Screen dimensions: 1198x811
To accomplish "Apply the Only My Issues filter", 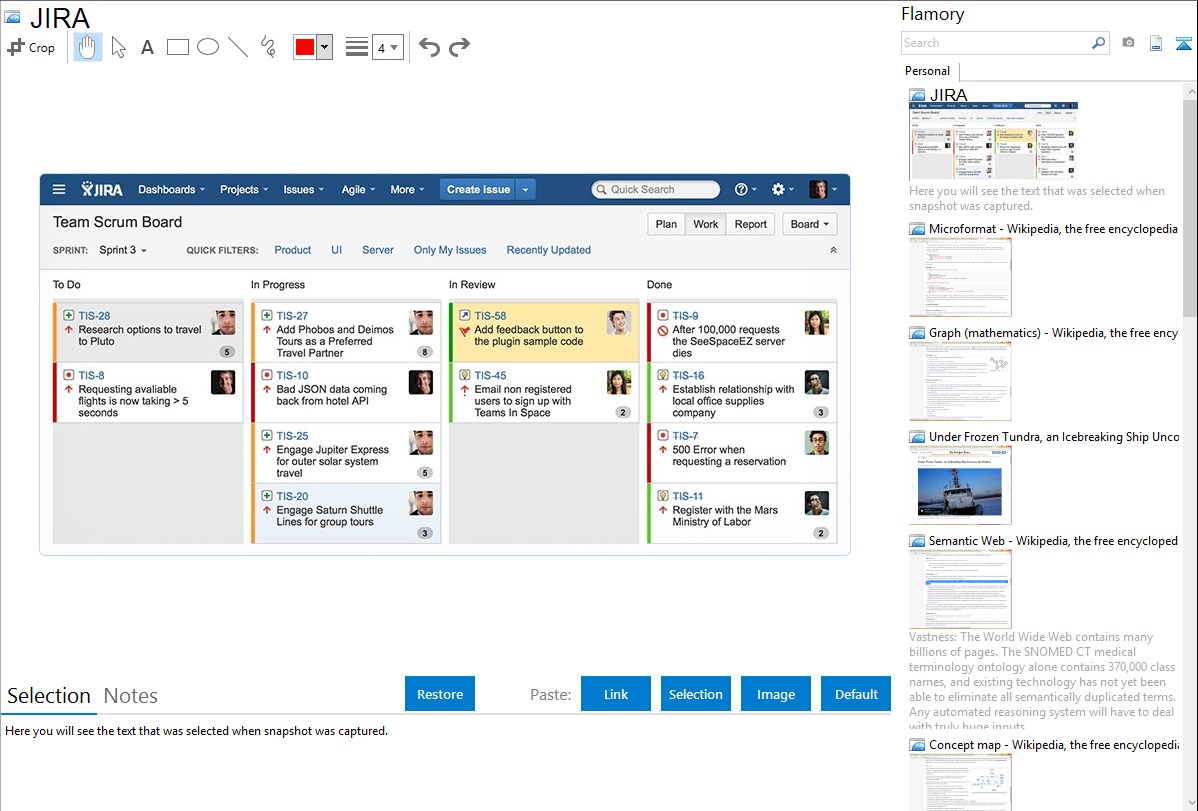I will (x=450, y=250).
